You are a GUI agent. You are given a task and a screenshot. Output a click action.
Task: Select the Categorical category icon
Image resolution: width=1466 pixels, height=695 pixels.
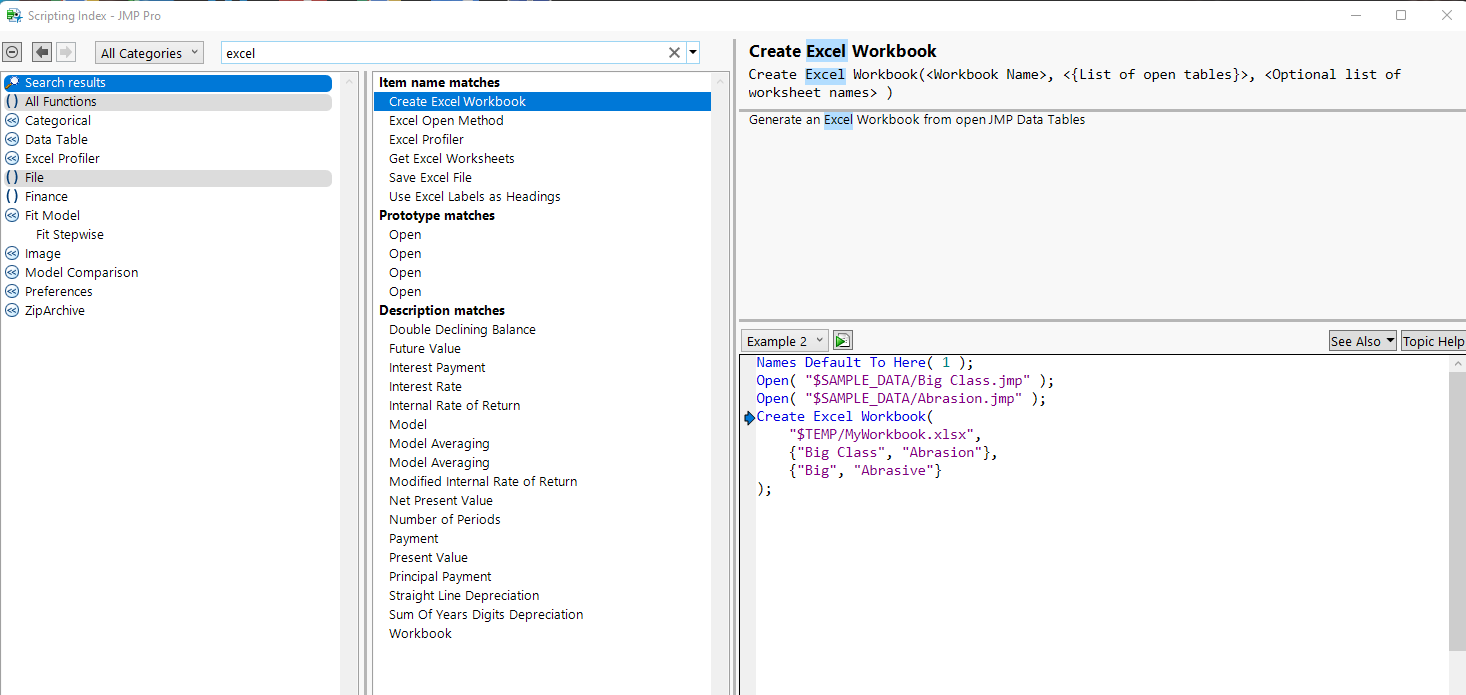12,120
